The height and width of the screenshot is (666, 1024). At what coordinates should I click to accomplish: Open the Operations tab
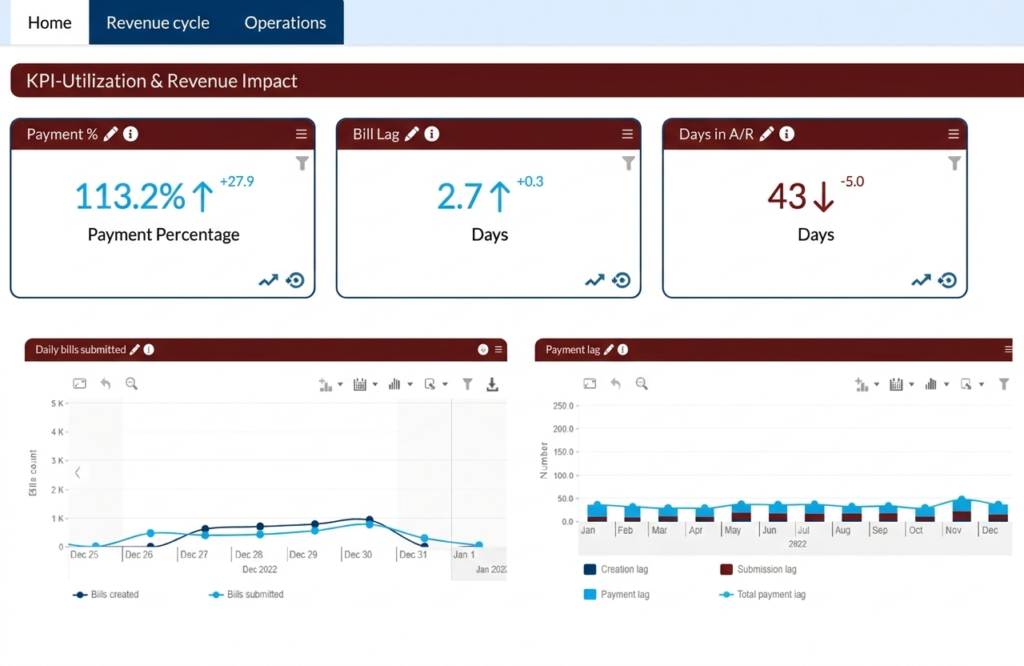(x=285, y=23)
